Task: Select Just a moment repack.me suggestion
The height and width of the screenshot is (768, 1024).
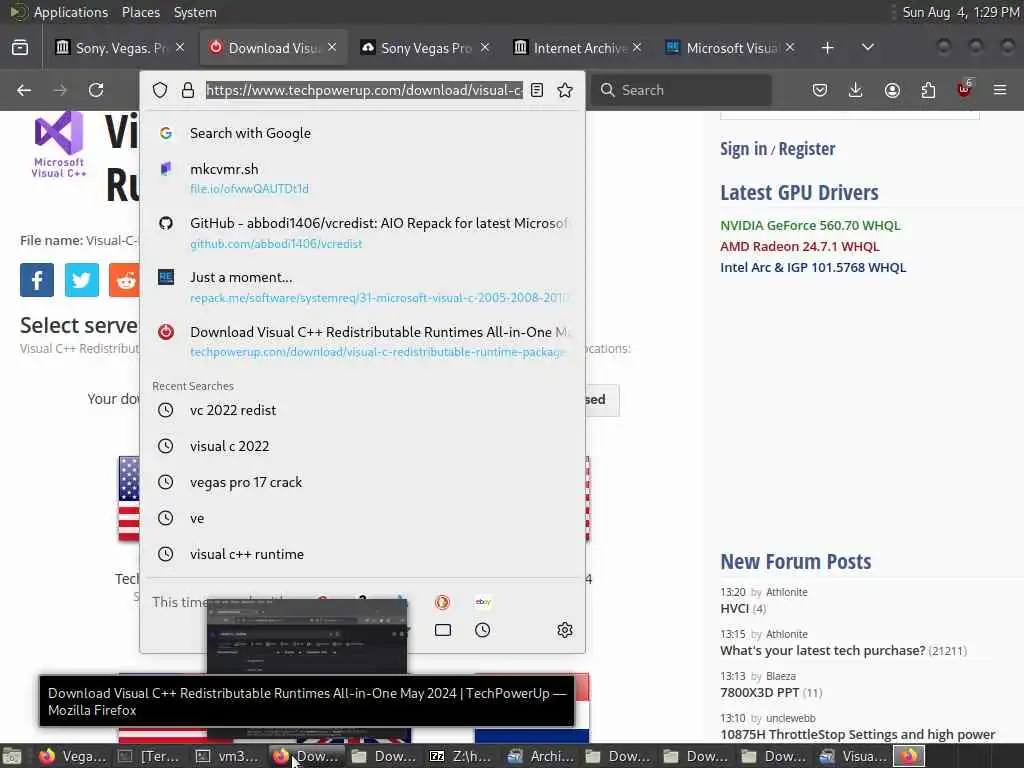Action: (362, 287)
